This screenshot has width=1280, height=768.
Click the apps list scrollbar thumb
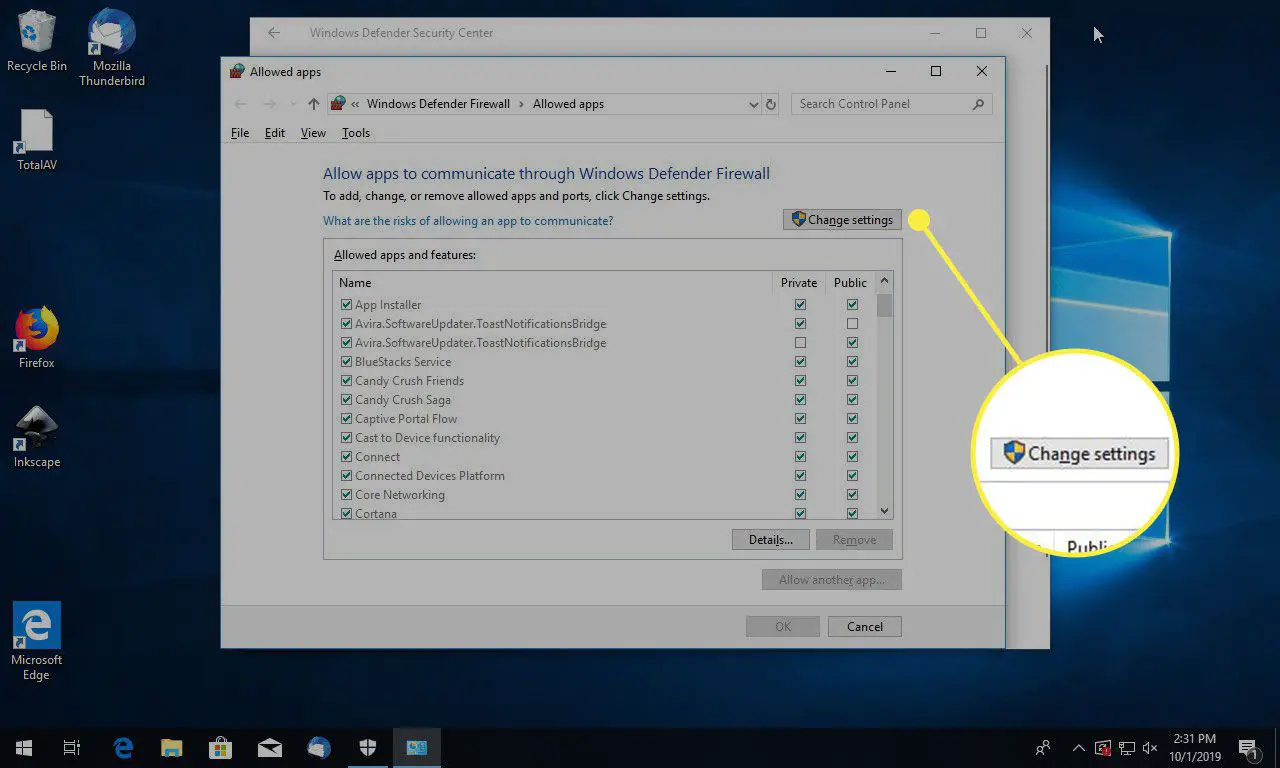[884, 304]
